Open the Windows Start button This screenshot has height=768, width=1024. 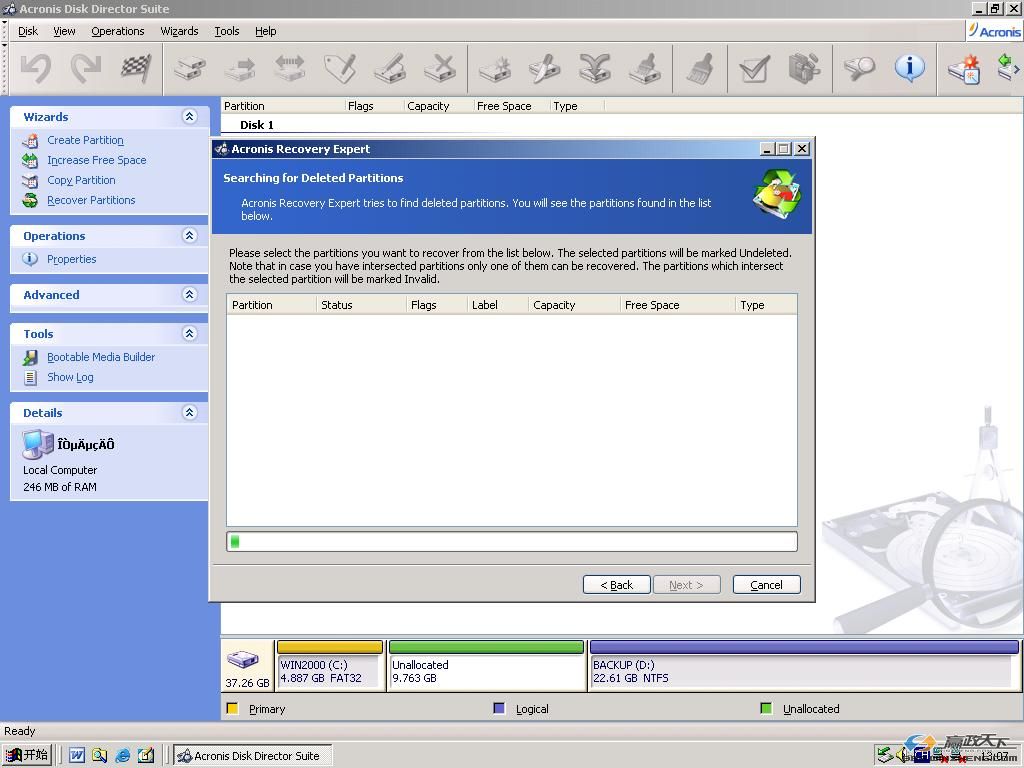click(x=27, y=755)
